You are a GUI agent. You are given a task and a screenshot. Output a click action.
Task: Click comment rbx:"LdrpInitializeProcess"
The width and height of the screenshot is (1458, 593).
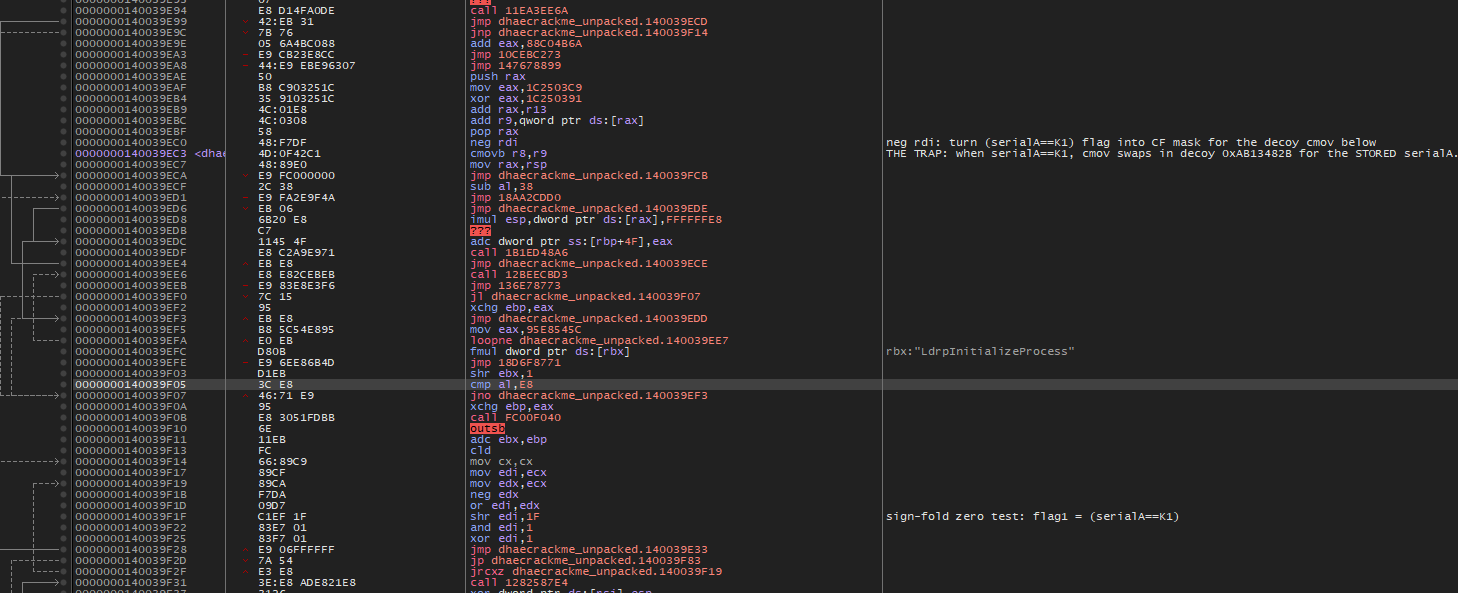980,351
